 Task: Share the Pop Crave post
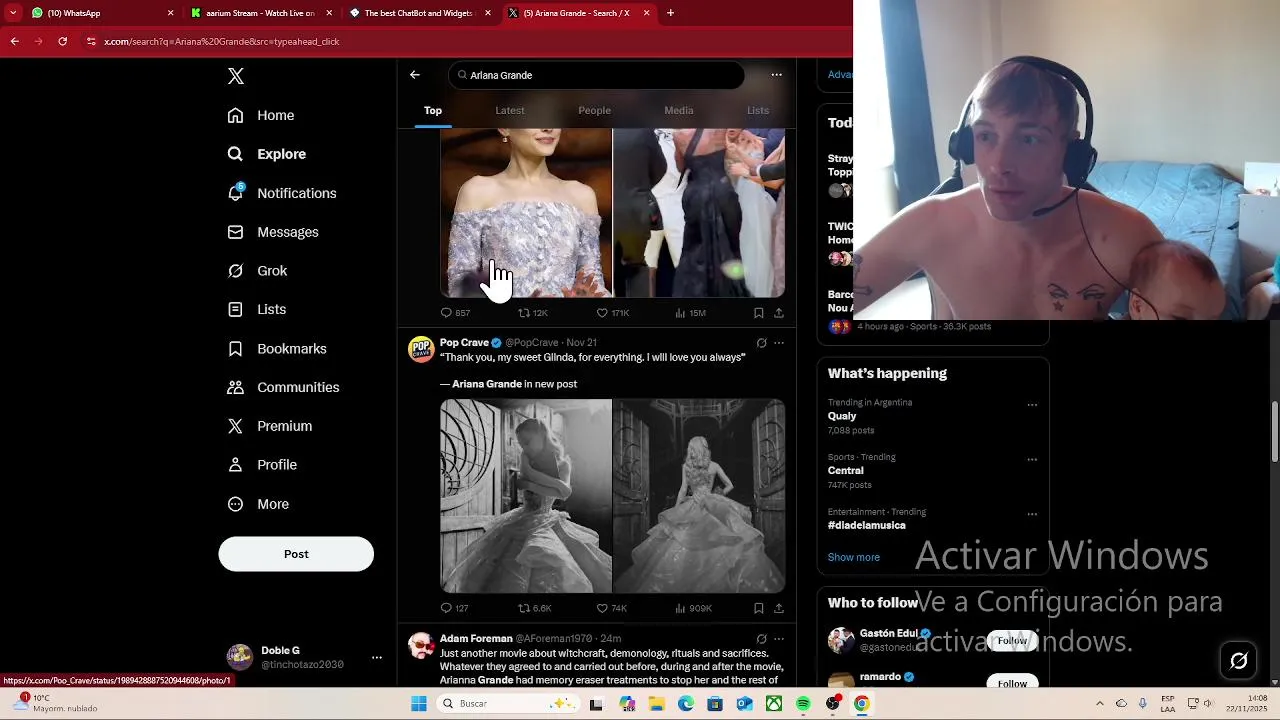779,608
